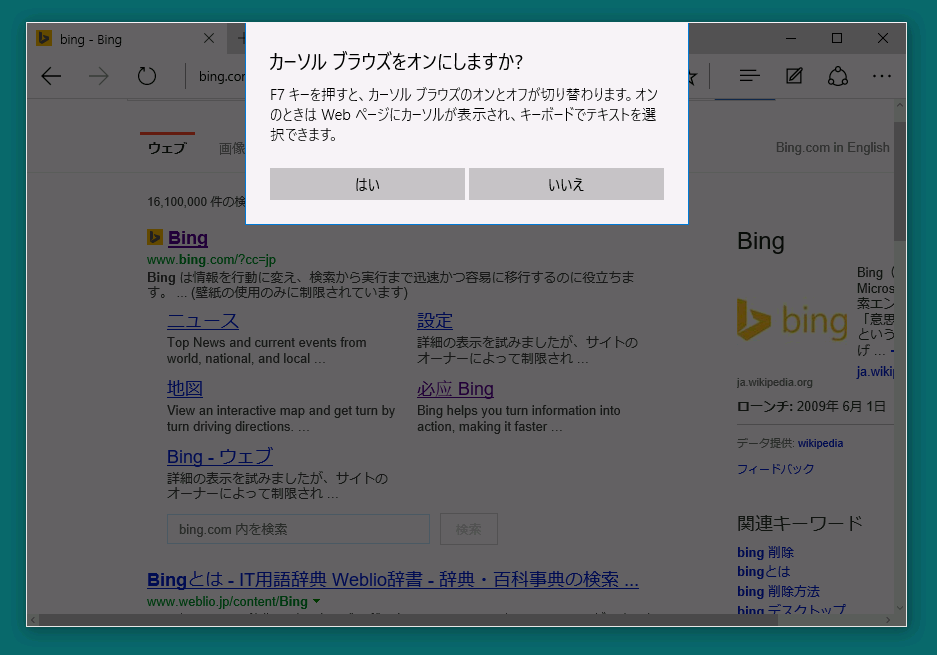Click the horizontal scrollbar thumb
The height and width of the screenshot is (655, 937).
pyautogui.click(x=408, y=620)
